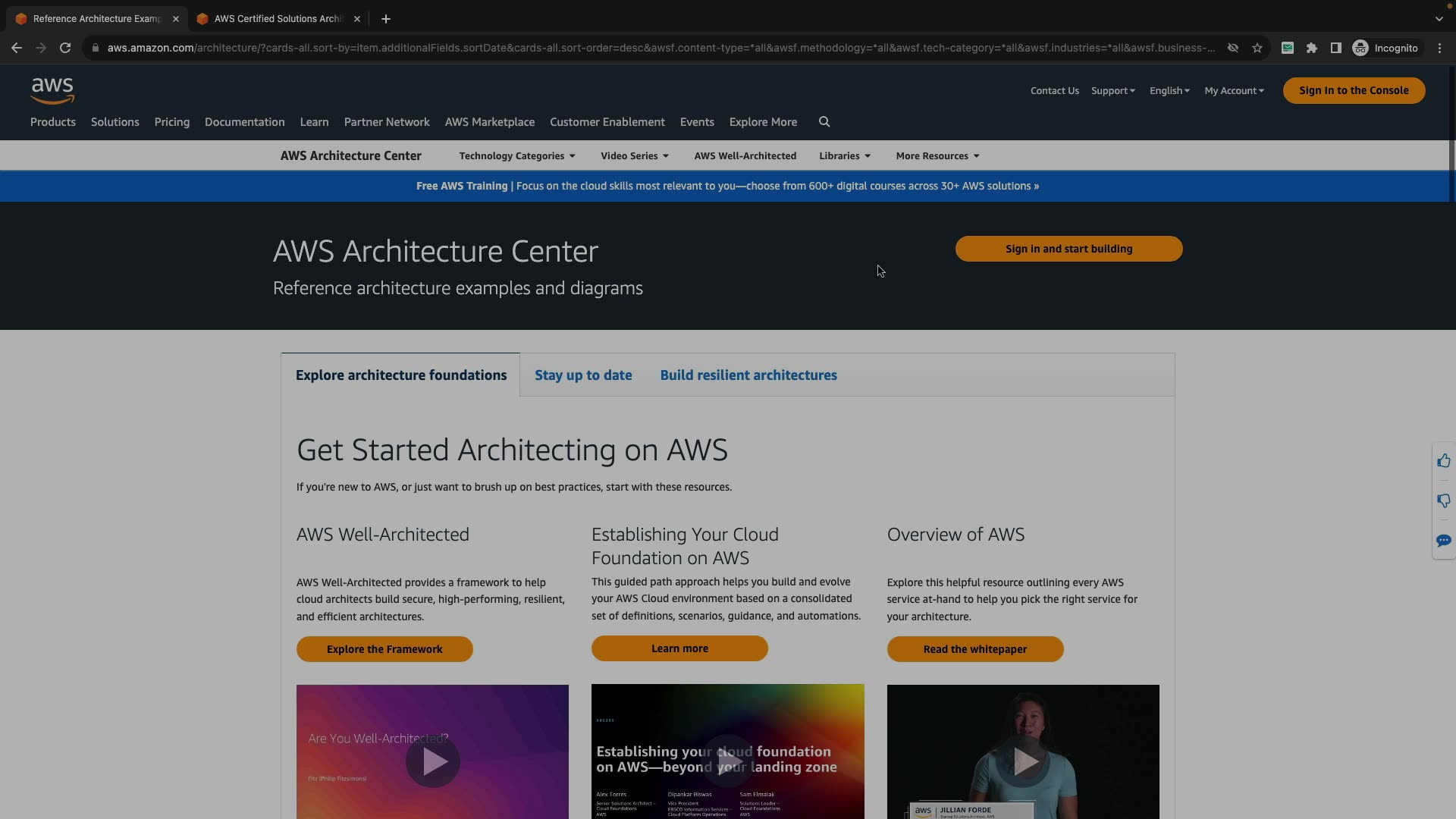Expand the Video Series dropdown
The width and height of the screenshot is (1456, 819).
pos(635,156)
